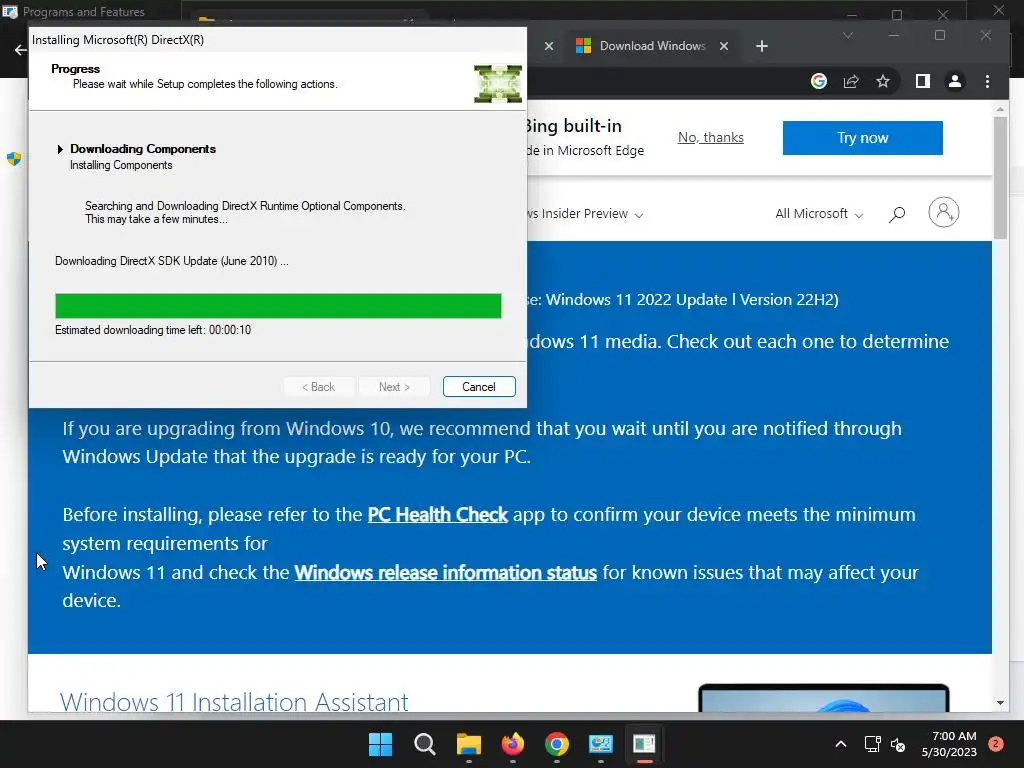Image resolution: width=1024 pixels, height=768 pixels.
Task: Click shield icon in Programs and Features window
Action: point(14,159)
